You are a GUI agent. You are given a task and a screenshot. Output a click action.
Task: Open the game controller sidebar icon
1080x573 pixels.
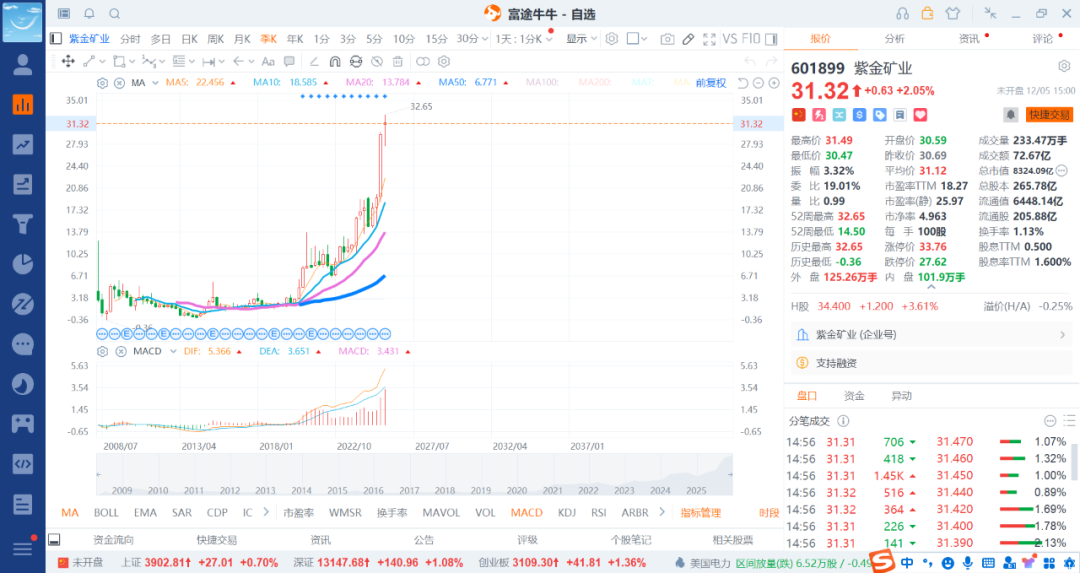point(23,423)
